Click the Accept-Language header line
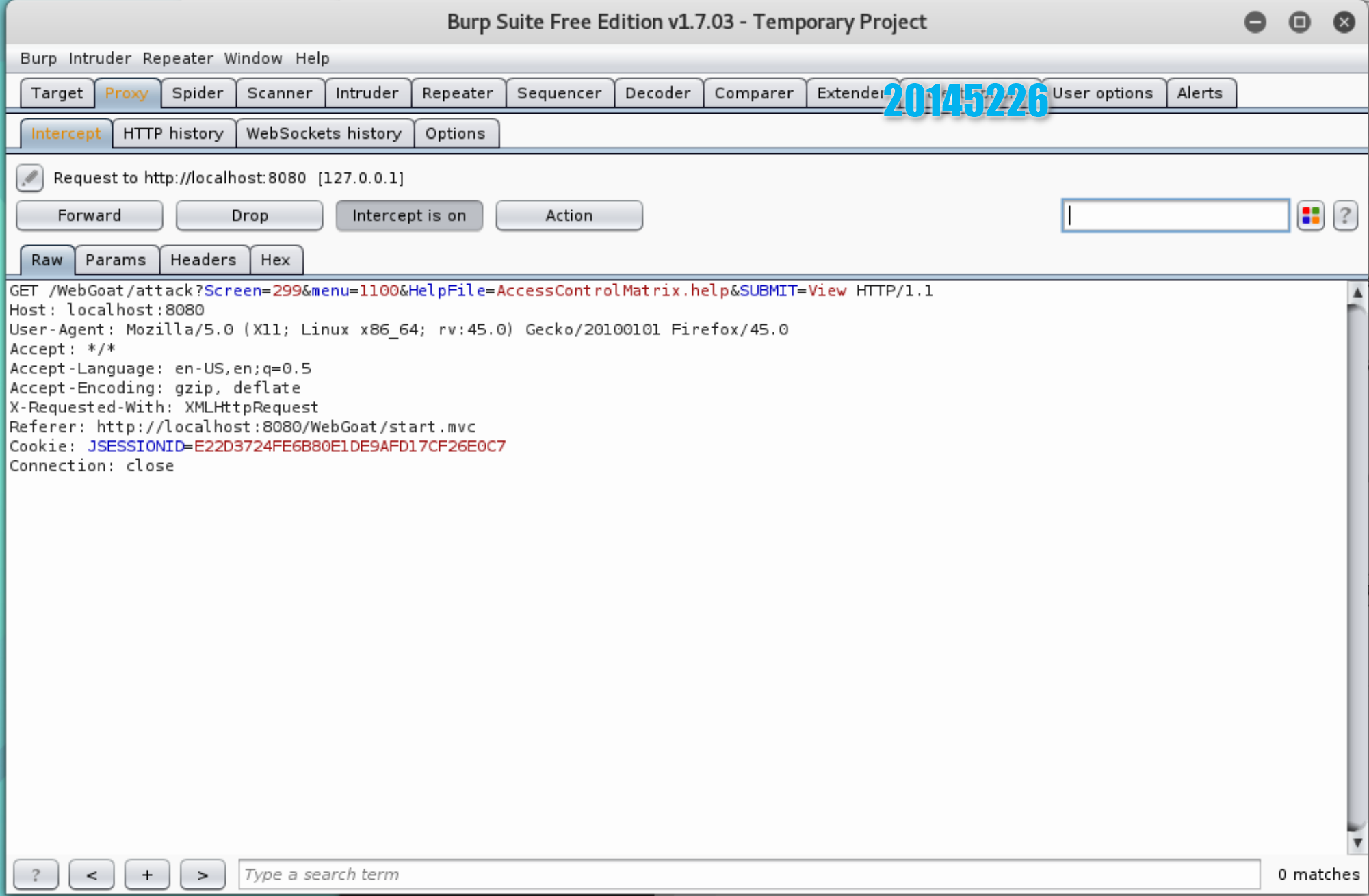Image resolution: width=1369 pixels, height=896 pixels. coord(161,369)
